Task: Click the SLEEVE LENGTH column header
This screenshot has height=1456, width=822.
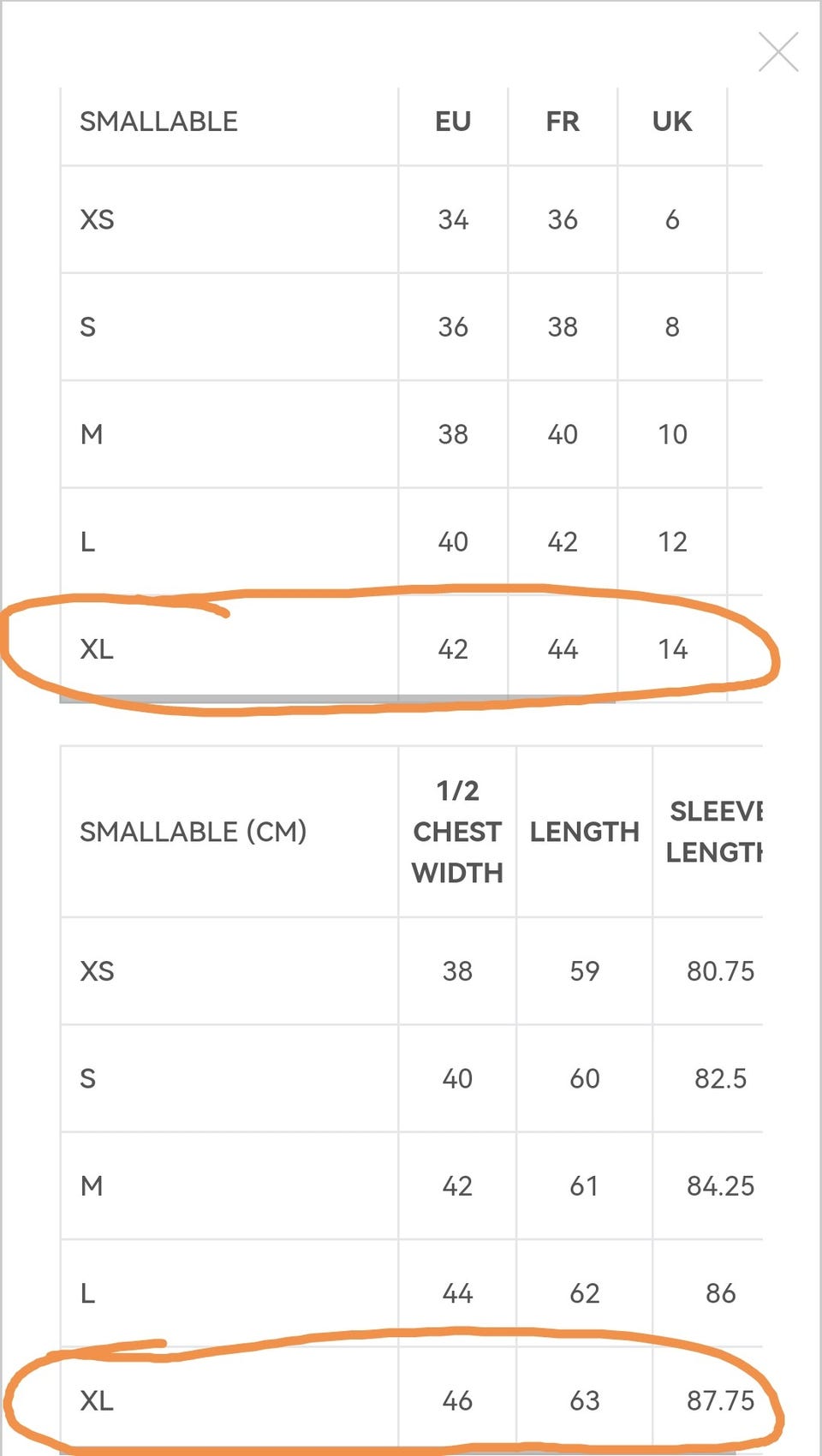Action: (714, 832)
